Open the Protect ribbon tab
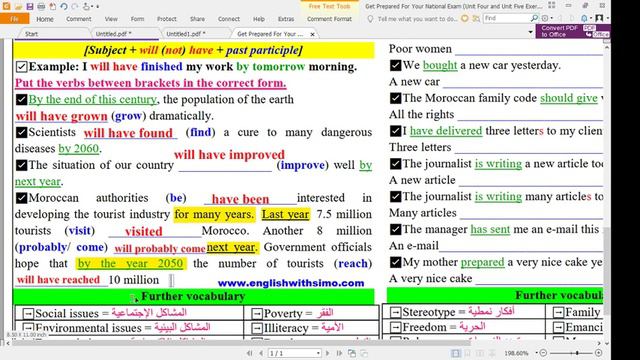The height and width of the screenshot is (360, 640). coord(167,19)
